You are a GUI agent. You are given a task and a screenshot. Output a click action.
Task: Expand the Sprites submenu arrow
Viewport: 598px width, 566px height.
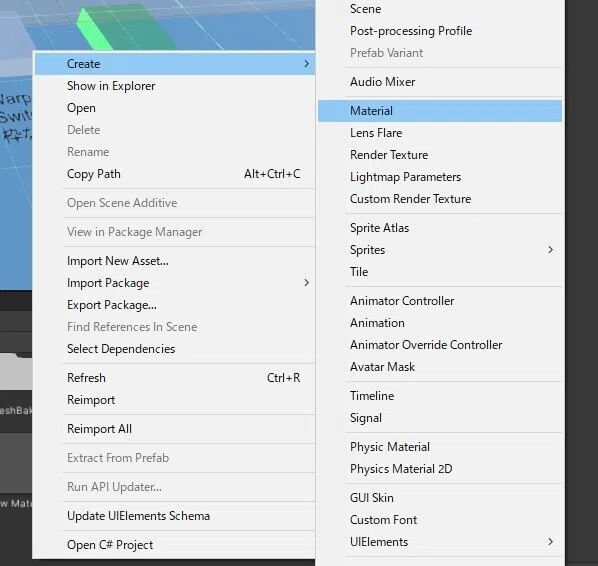click(551, 250)
